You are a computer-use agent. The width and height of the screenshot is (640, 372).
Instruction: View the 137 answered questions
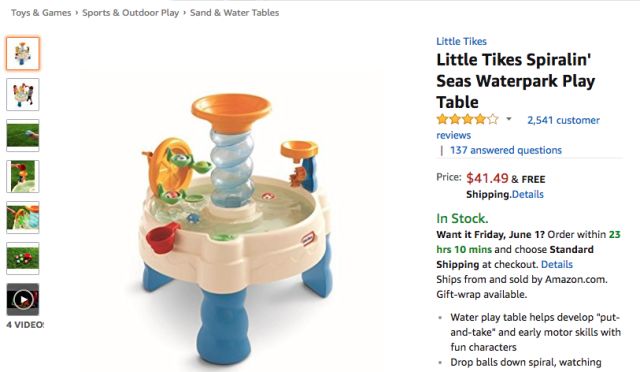click(506, 150)
